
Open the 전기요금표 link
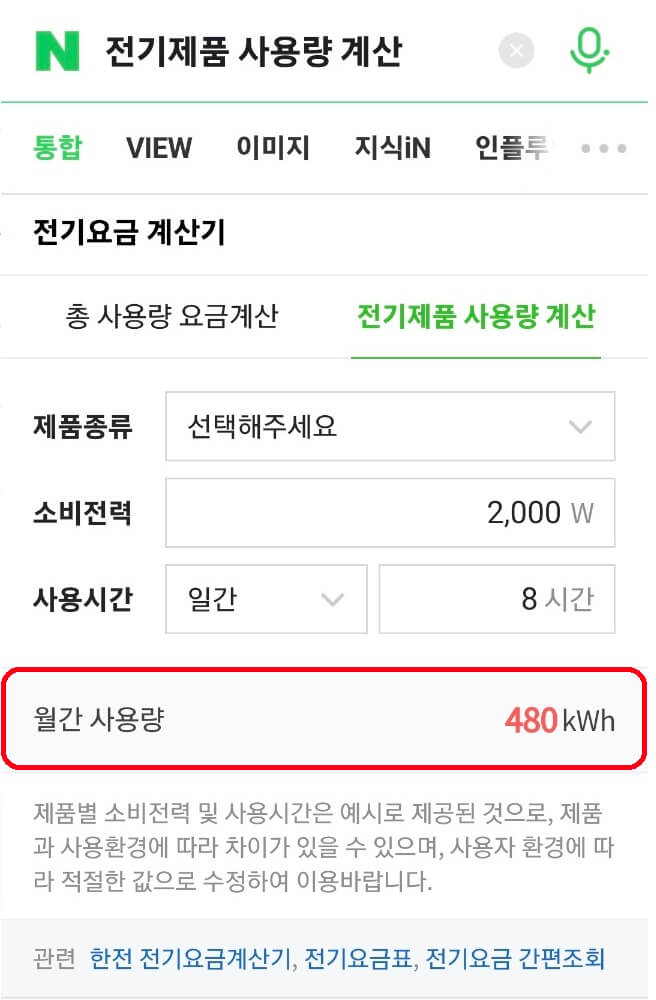point(355,957)
